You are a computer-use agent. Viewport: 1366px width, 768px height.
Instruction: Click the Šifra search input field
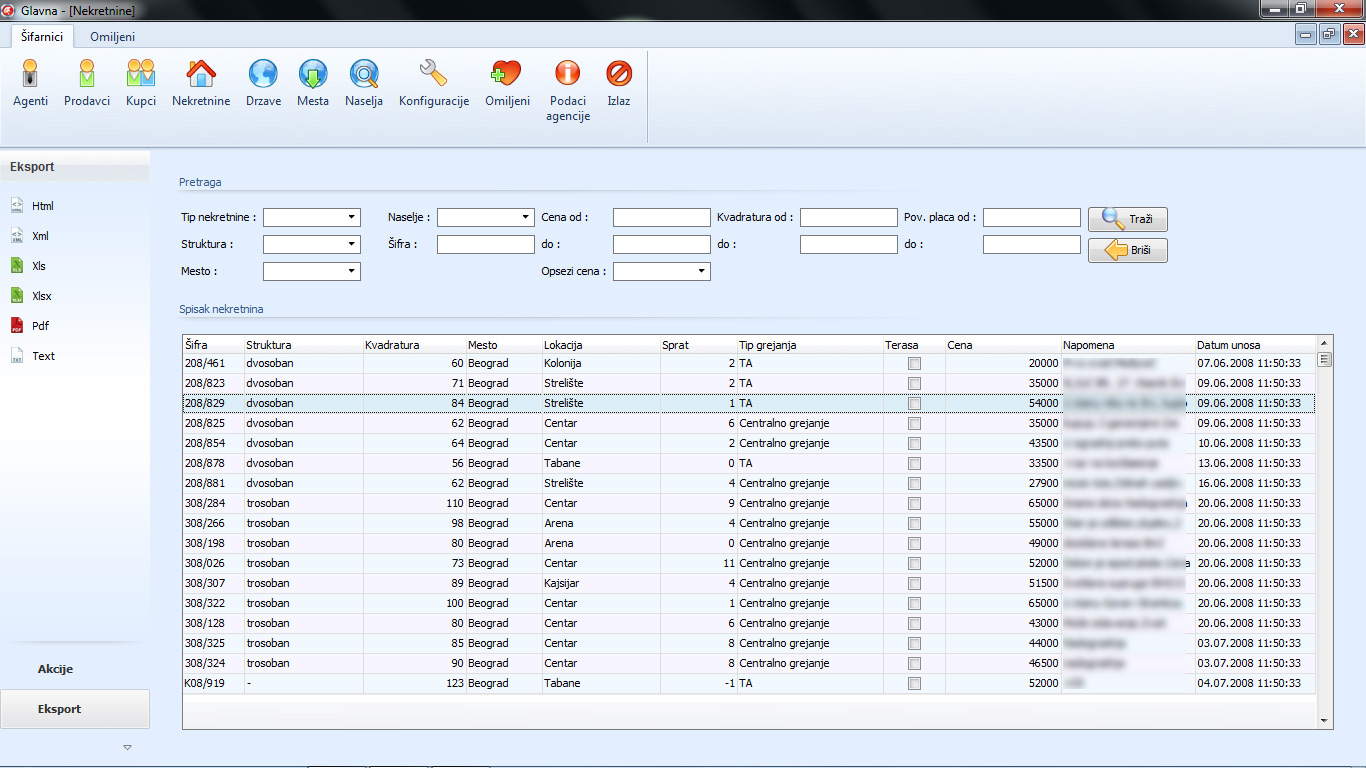pyautogui.click(x=485, y=244)
